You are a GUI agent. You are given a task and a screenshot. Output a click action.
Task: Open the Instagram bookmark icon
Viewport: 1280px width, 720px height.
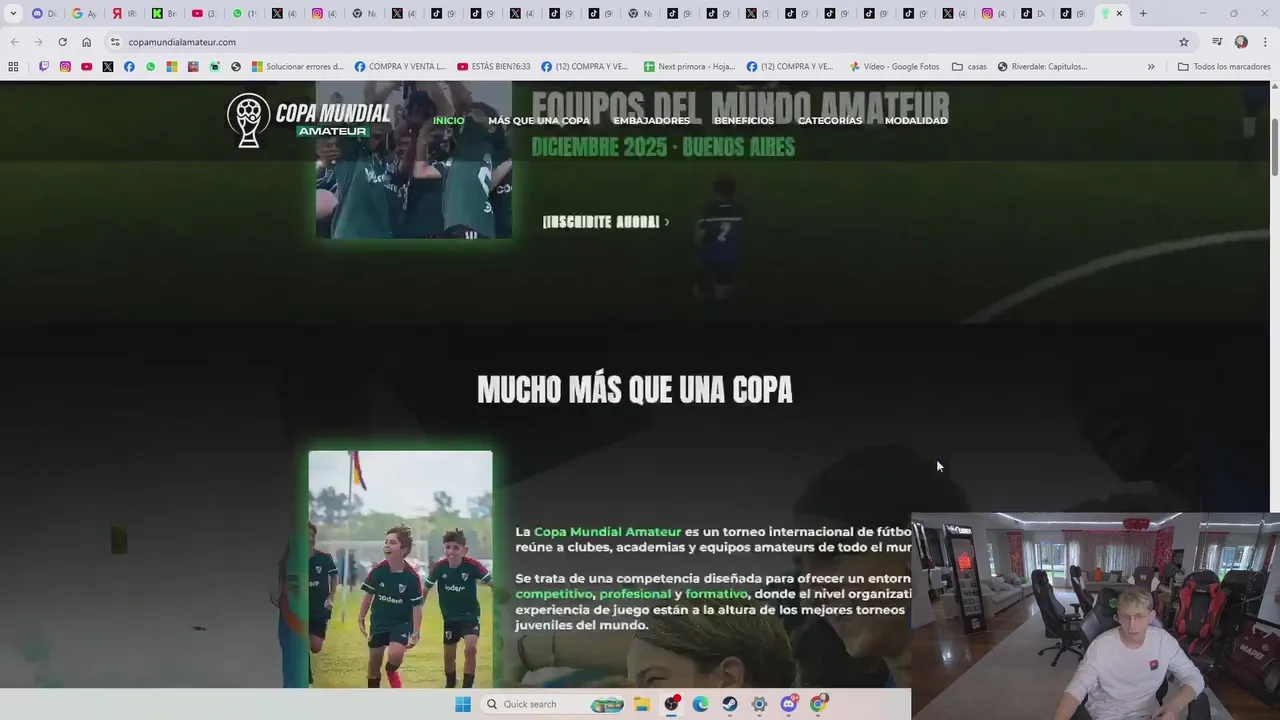65,67
